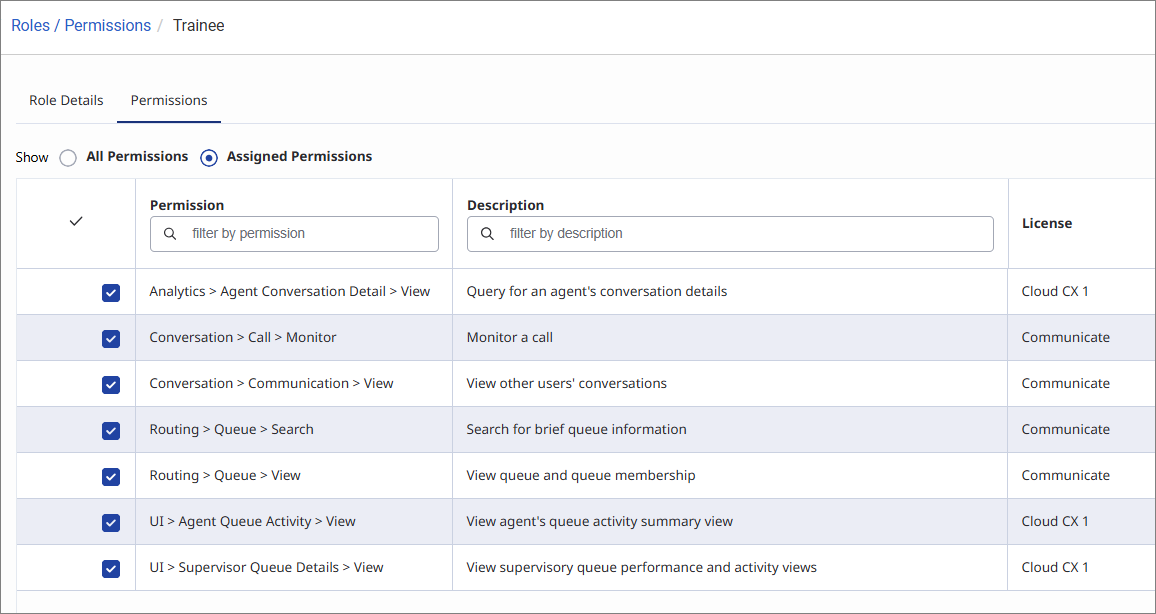Toggle the UI Agent Queue Activity View checkbox
The image size is (1156, 614).
coord(111,523)
